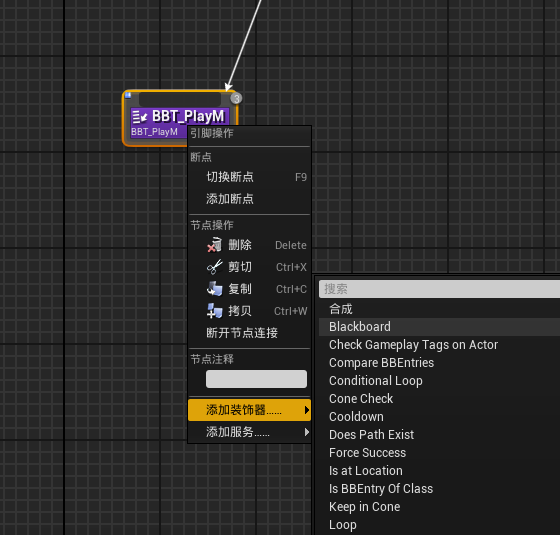Click the task icon on BBT_PlayM node

pyautogui.click(x=139, y=116)
